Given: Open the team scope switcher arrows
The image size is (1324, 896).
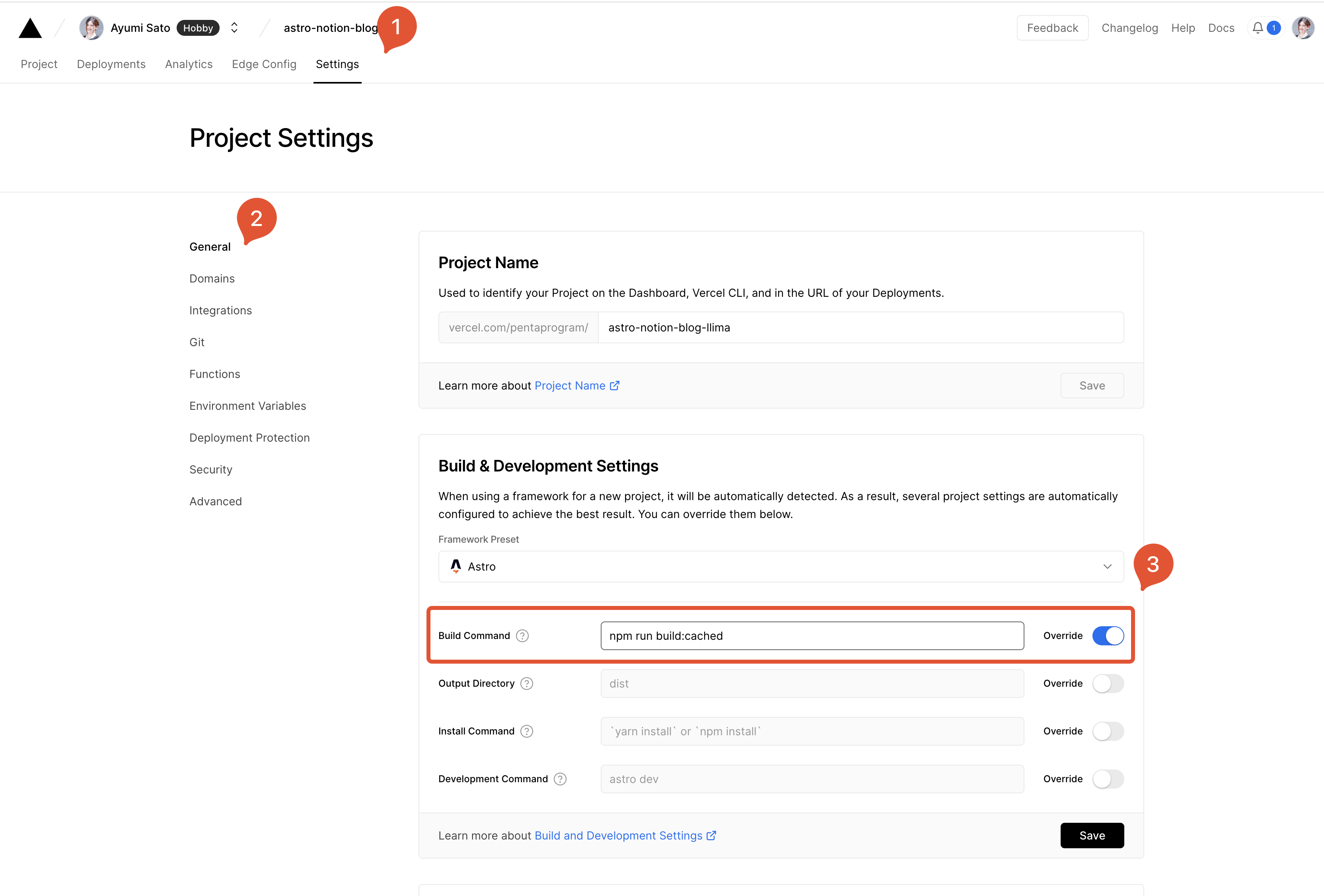Looking at the screenshot, I should click(234, 28).
